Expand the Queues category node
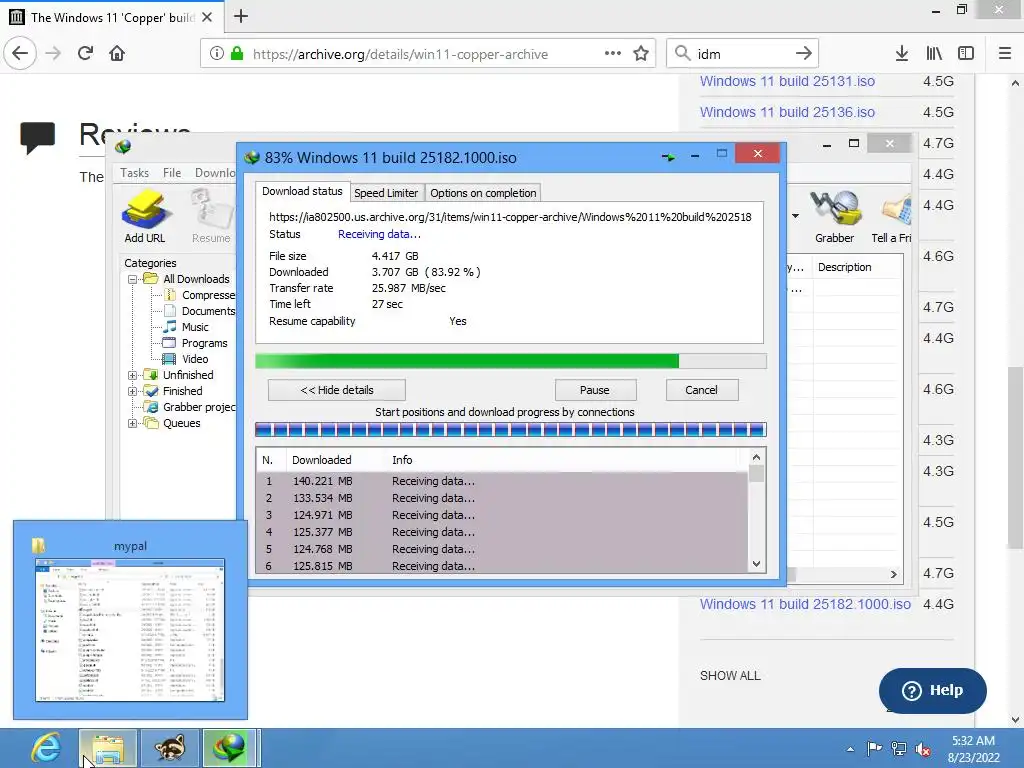The image size is (1024, 768). (x=133, y=423)
